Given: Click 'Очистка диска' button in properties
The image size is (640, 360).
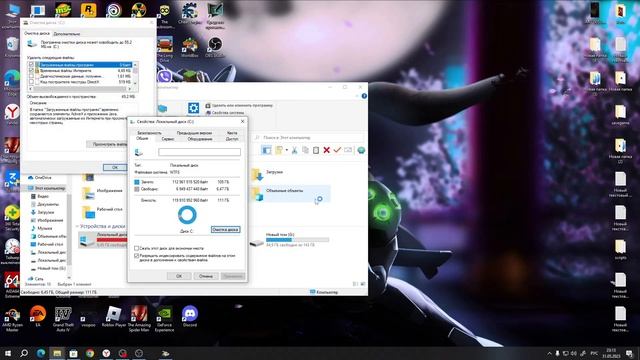Looking at the screenshot, I should point(225,229).
